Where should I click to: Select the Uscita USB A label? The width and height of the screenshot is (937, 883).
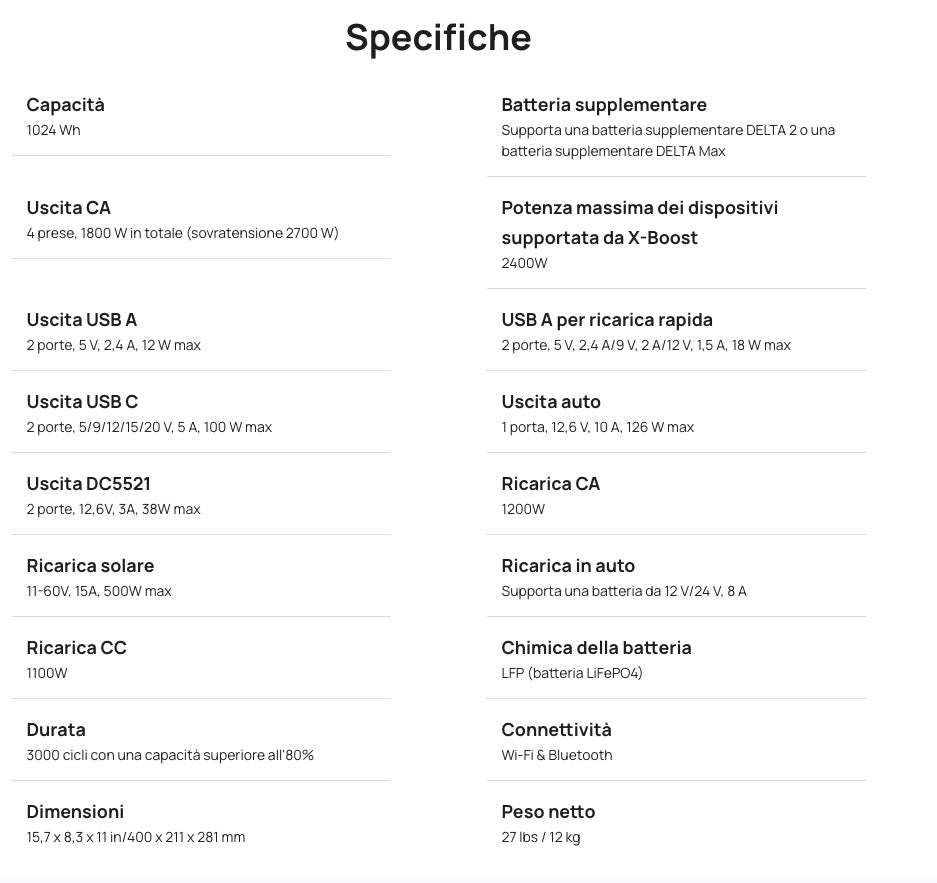pos(81,320)
